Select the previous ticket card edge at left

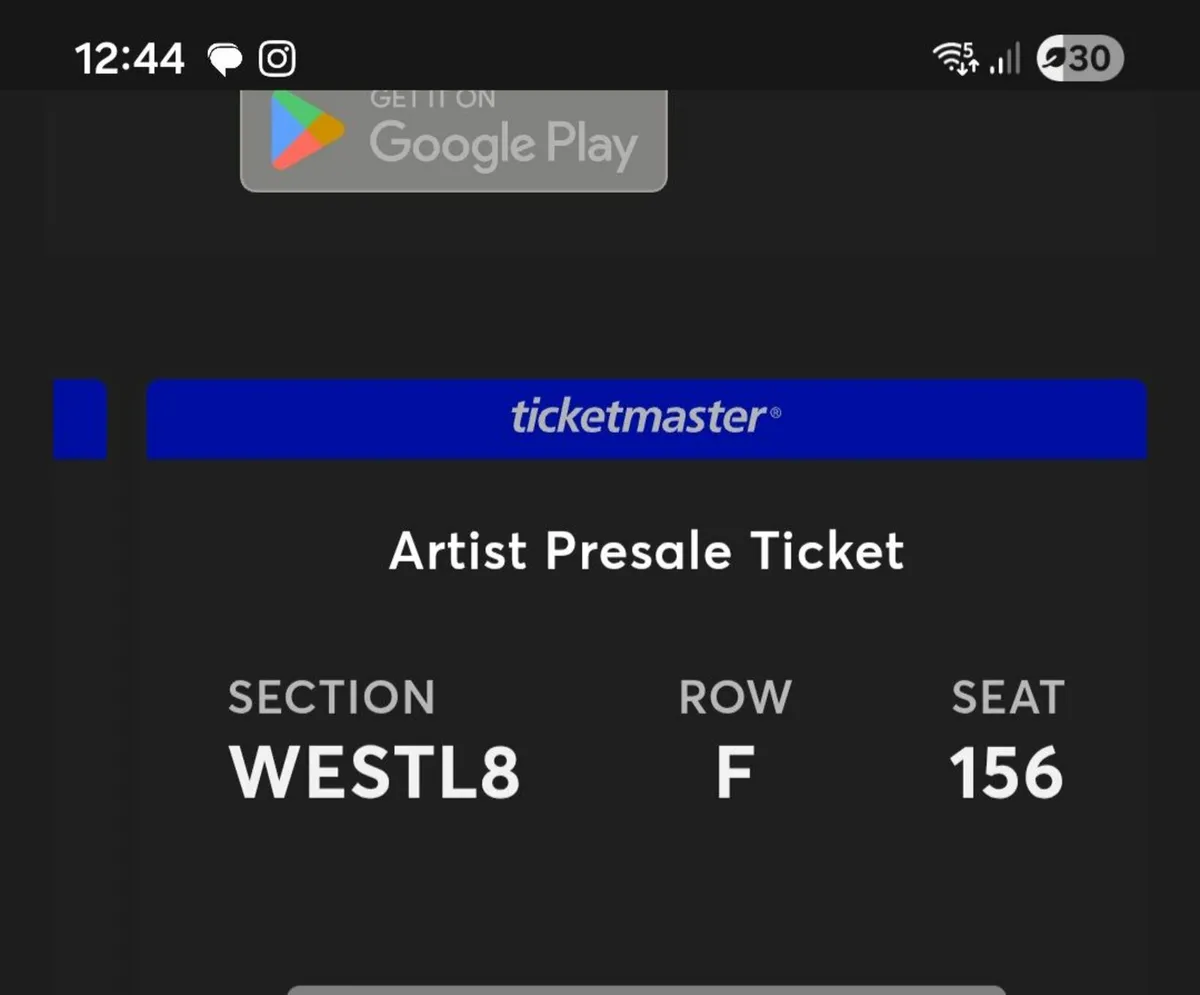pyautogui.click(x=80, y=419)
